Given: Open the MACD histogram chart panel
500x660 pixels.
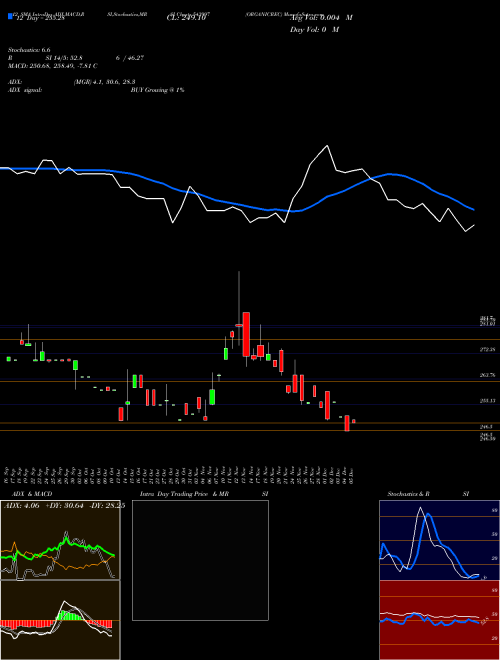Looking at the screenshot, I should click(x=60, y=620).
